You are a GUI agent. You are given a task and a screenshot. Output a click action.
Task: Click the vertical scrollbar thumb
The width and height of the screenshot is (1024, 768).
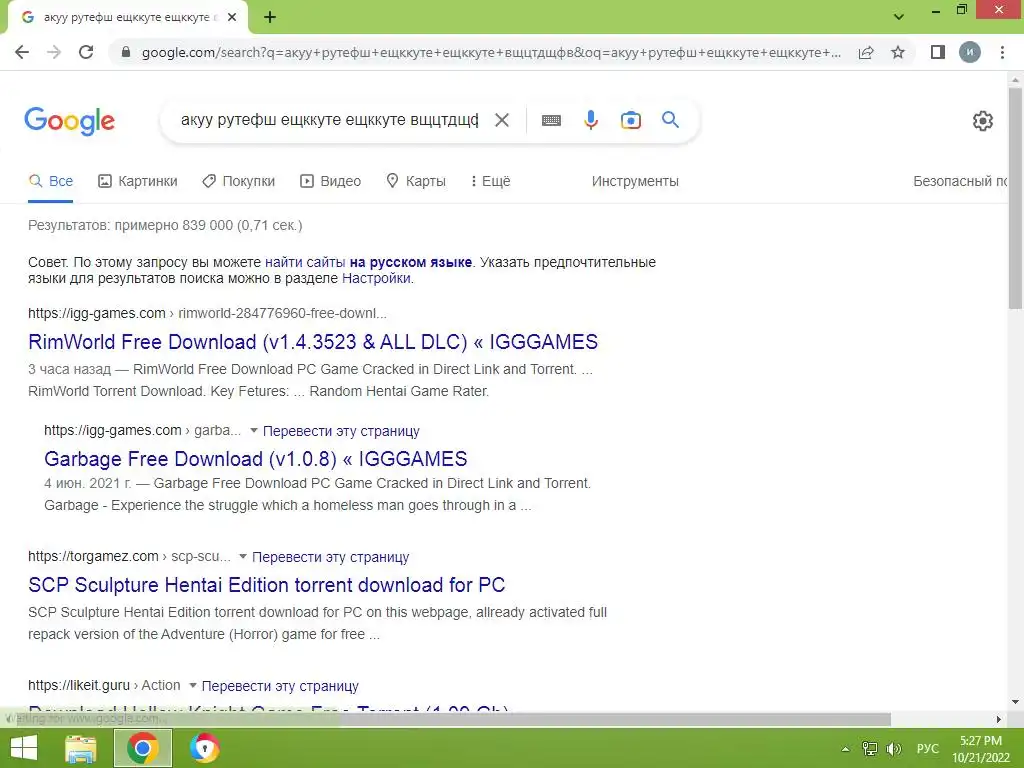point(1015,198)
